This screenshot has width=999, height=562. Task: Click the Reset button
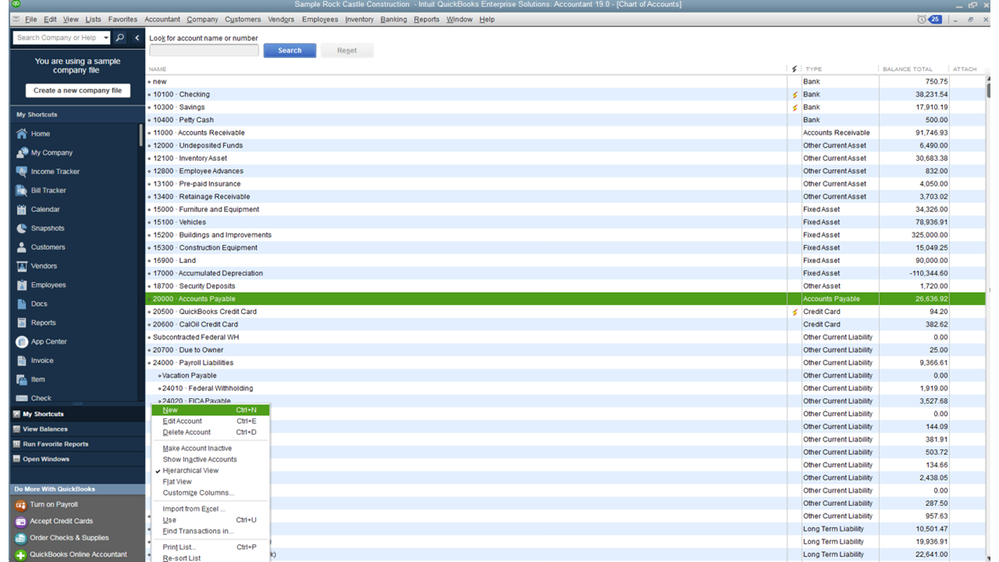click(x=347, y=50)
